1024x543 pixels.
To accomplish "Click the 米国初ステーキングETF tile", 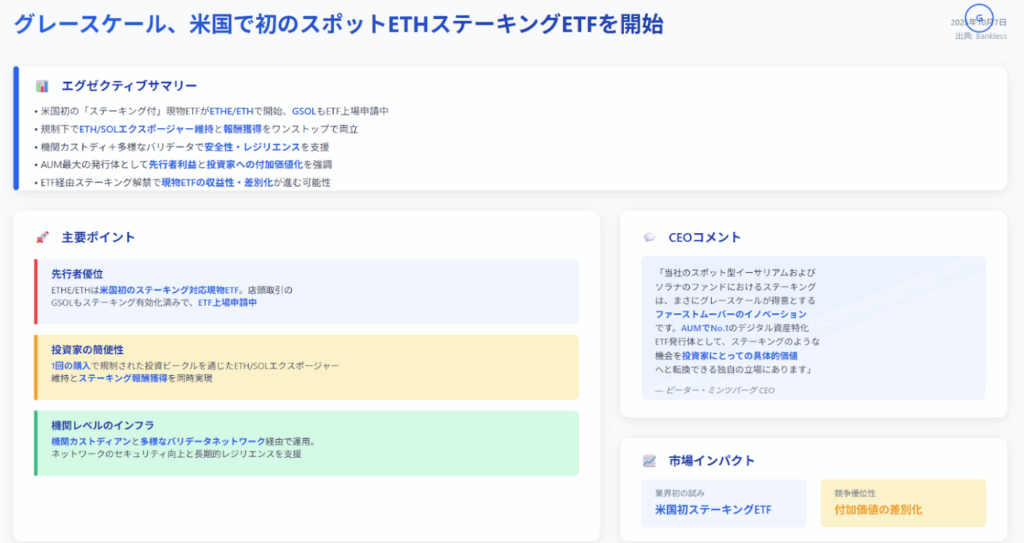I will pos(723,503).
